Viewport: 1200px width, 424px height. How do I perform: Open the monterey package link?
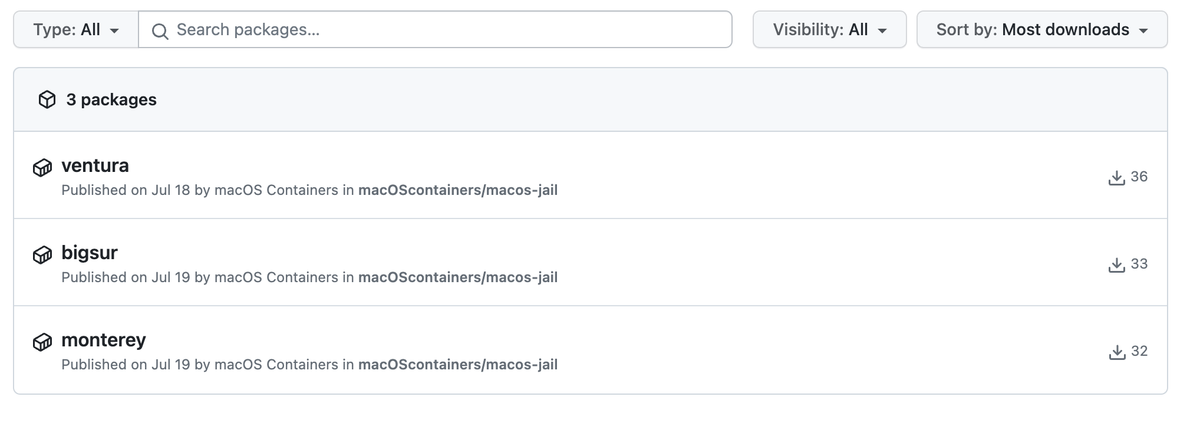[x=103, y=340]
